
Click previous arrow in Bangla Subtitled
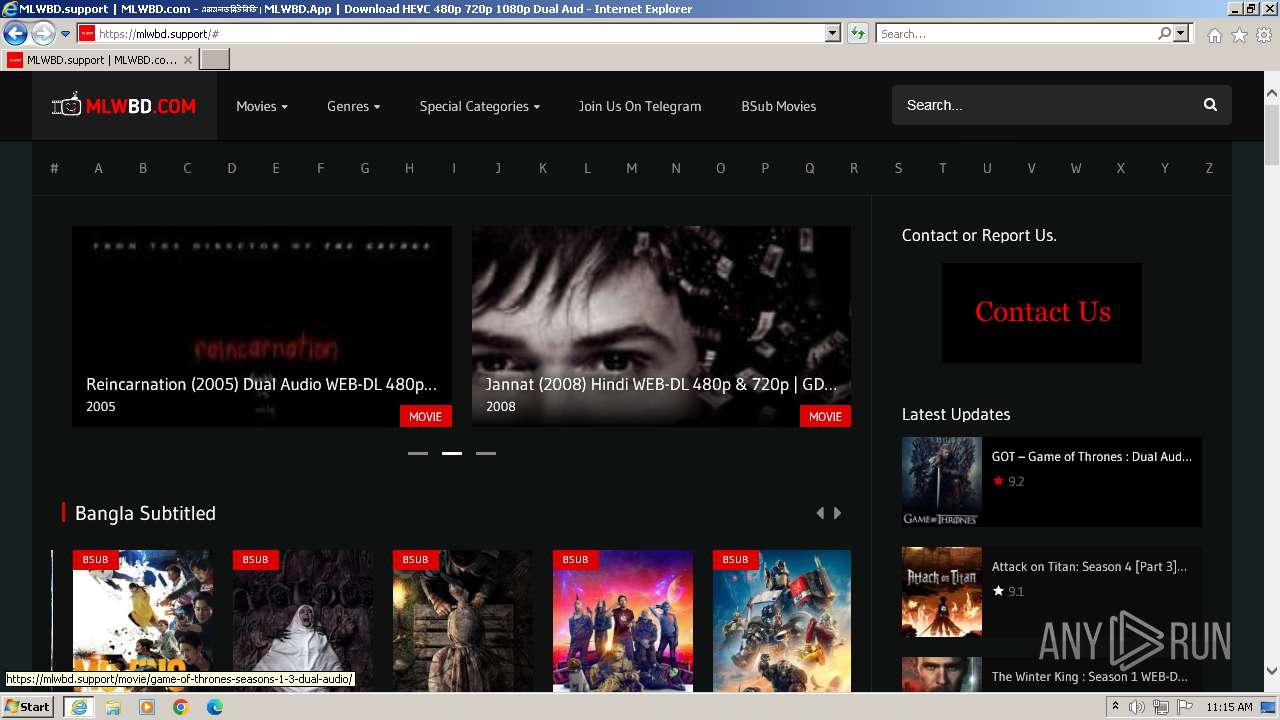(820, 513)
